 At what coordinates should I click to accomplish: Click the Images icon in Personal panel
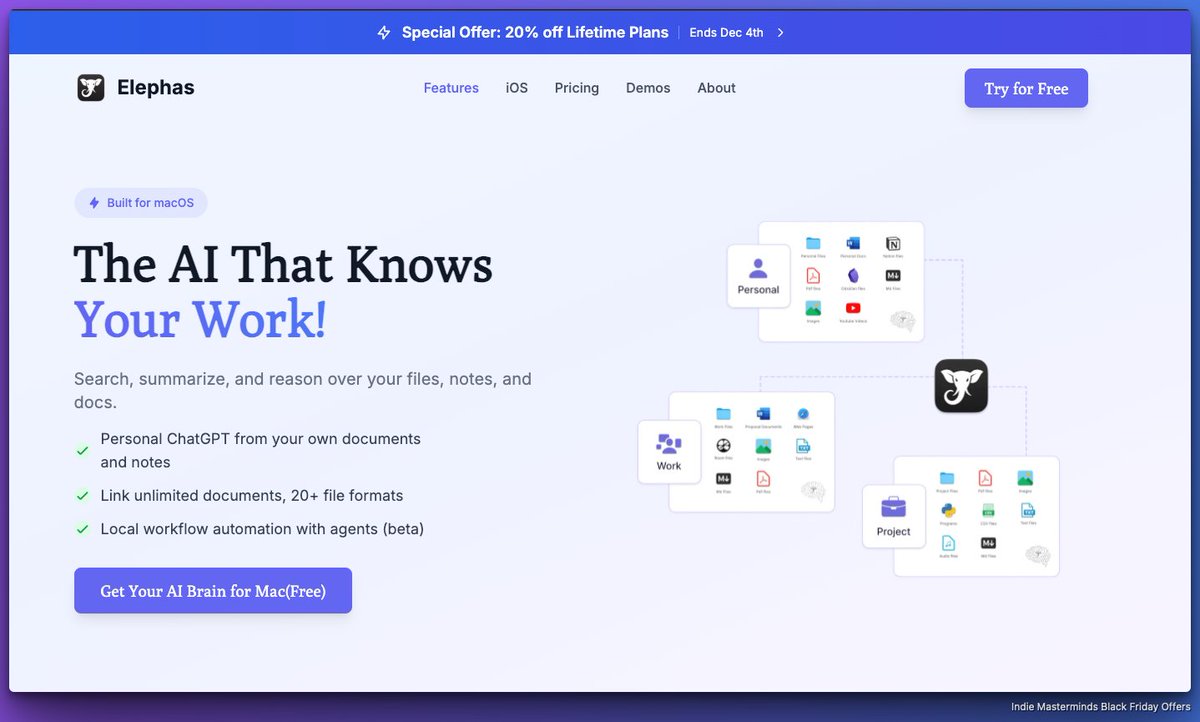coord(813,308)
